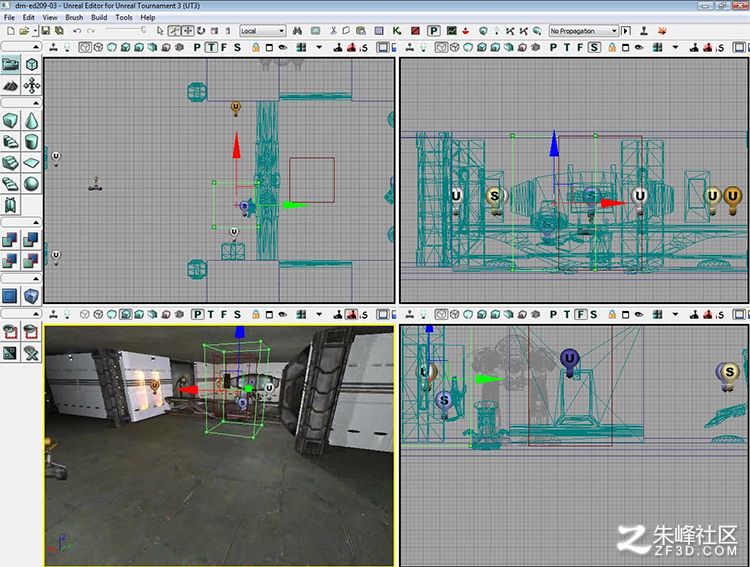Select the Camera mode tool

tap(11, 64)
